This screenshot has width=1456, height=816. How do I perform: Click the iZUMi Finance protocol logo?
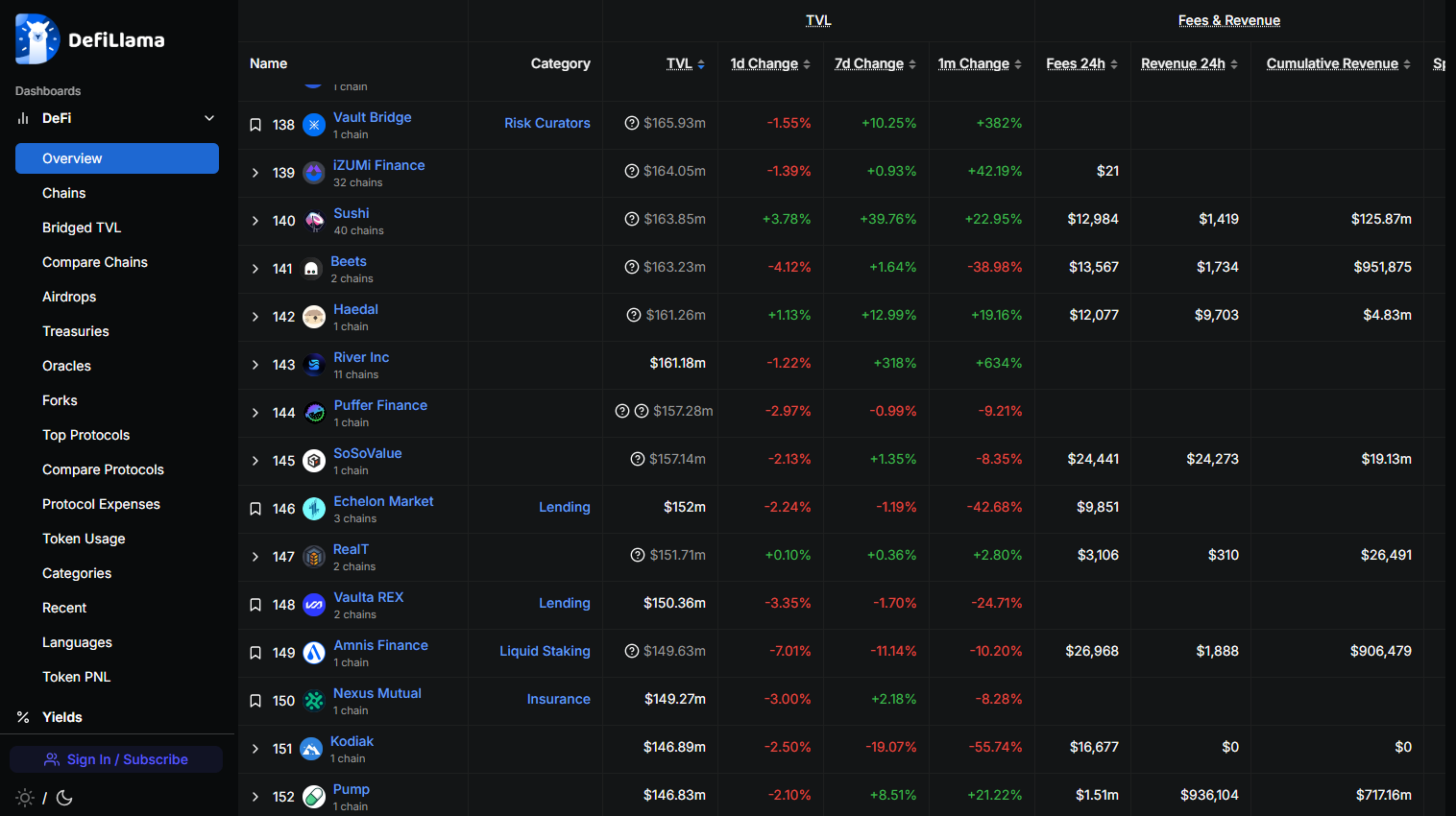click(x=314, y=173)
